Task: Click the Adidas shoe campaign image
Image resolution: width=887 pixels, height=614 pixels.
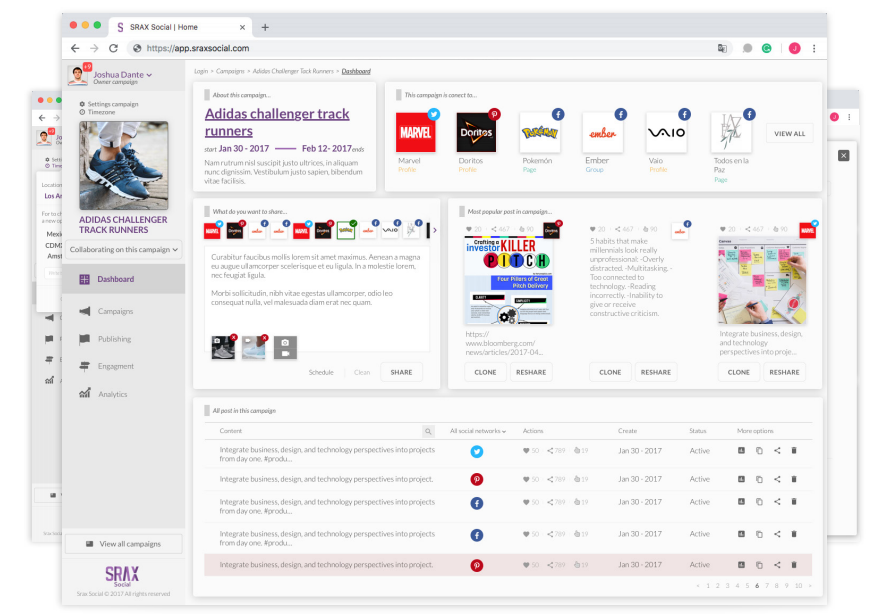Action: click(124, 165)
